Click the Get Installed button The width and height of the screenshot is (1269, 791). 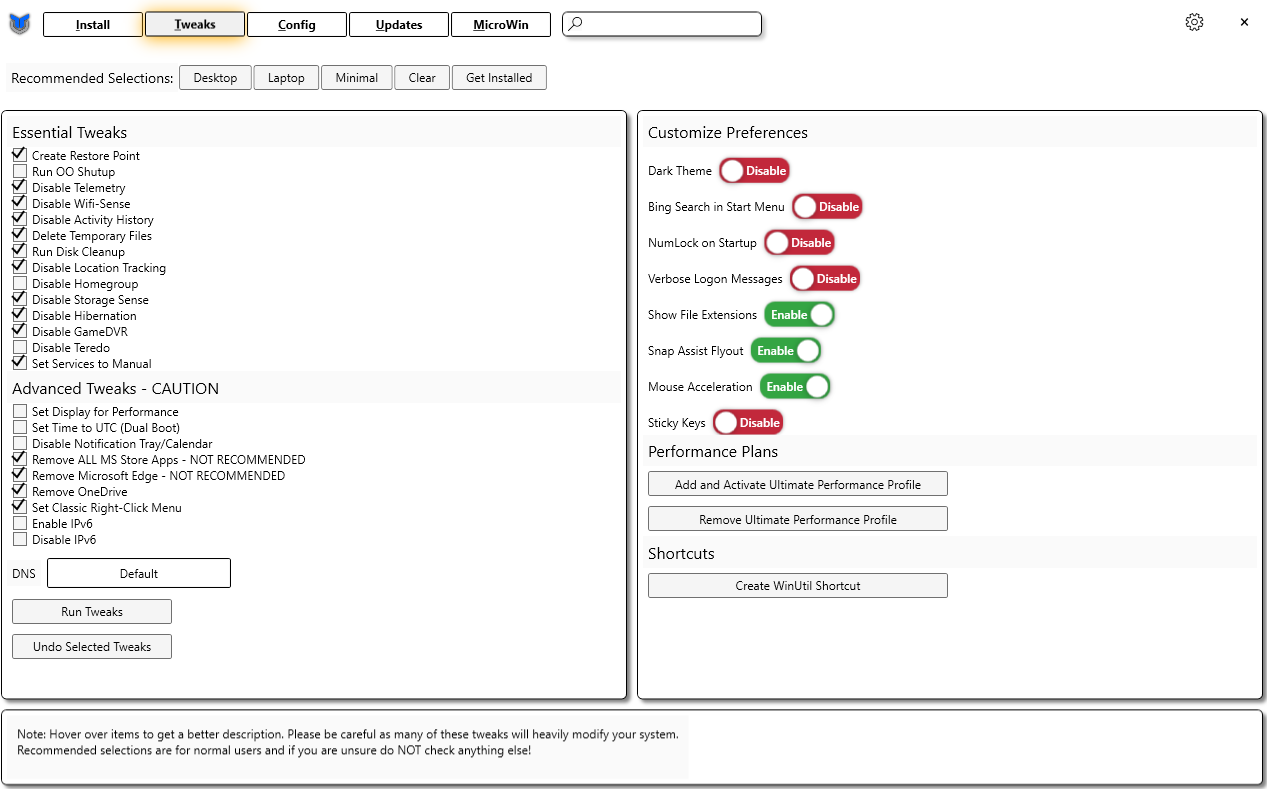(x=499, y=78)
